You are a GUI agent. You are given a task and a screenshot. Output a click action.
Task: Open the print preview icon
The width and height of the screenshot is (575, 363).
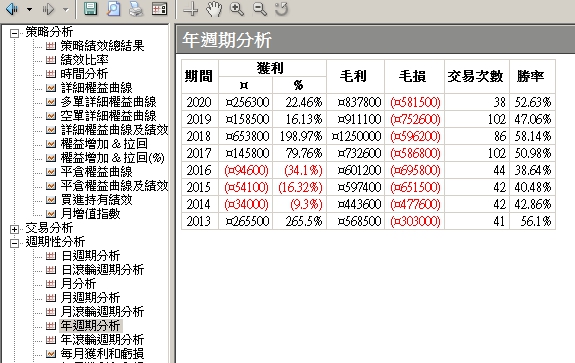click(x=113, y=9)
